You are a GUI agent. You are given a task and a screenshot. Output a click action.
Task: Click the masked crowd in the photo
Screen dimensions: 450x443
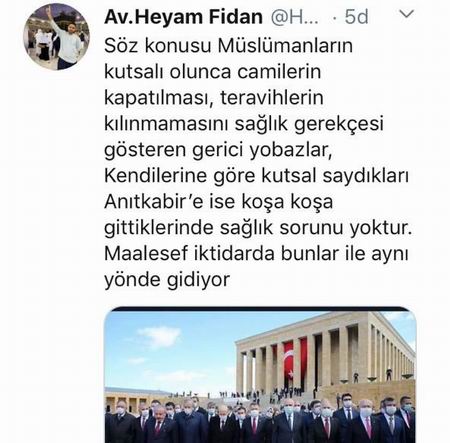pos(260,420)
